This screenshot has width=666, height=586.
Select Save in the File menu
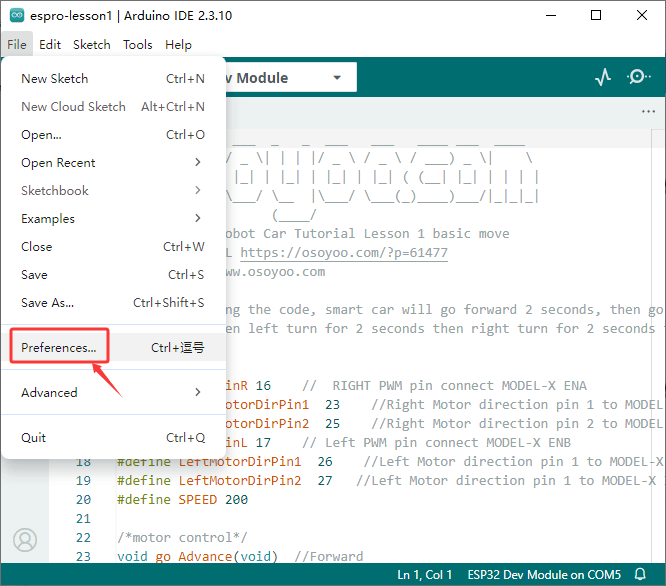pos(113,275)
